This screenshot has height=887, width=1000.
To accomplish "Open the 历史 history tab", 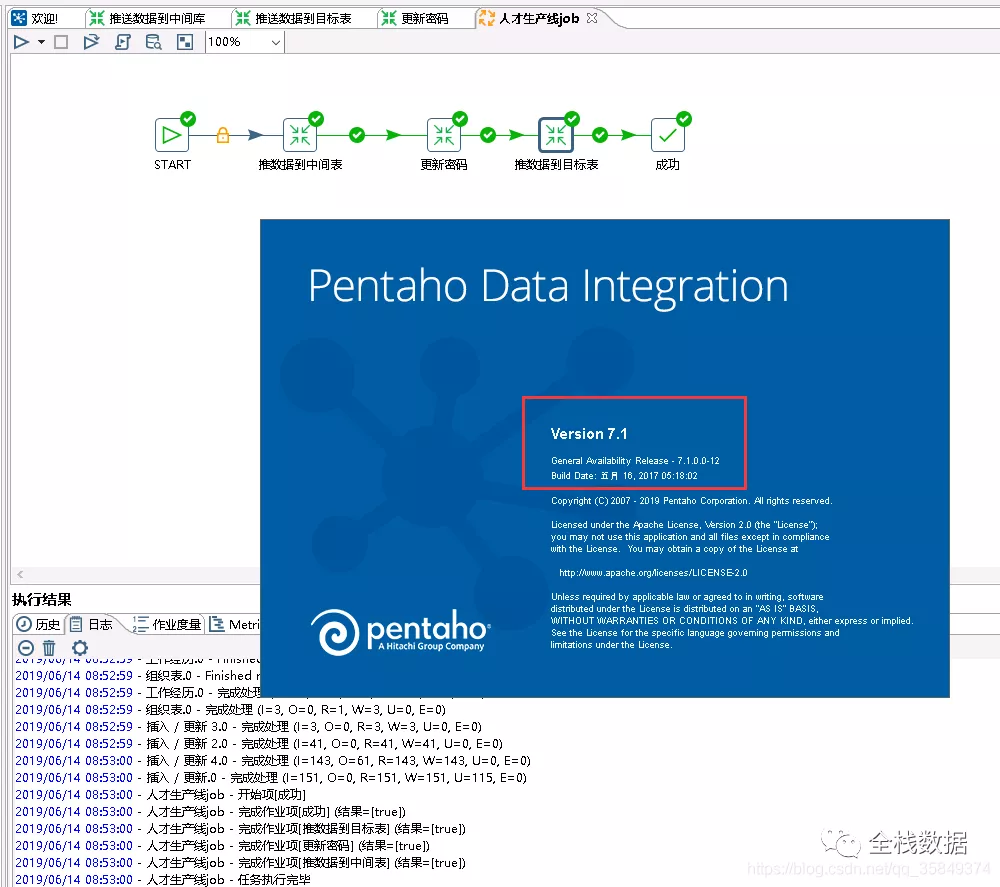I will pos(38,624).
